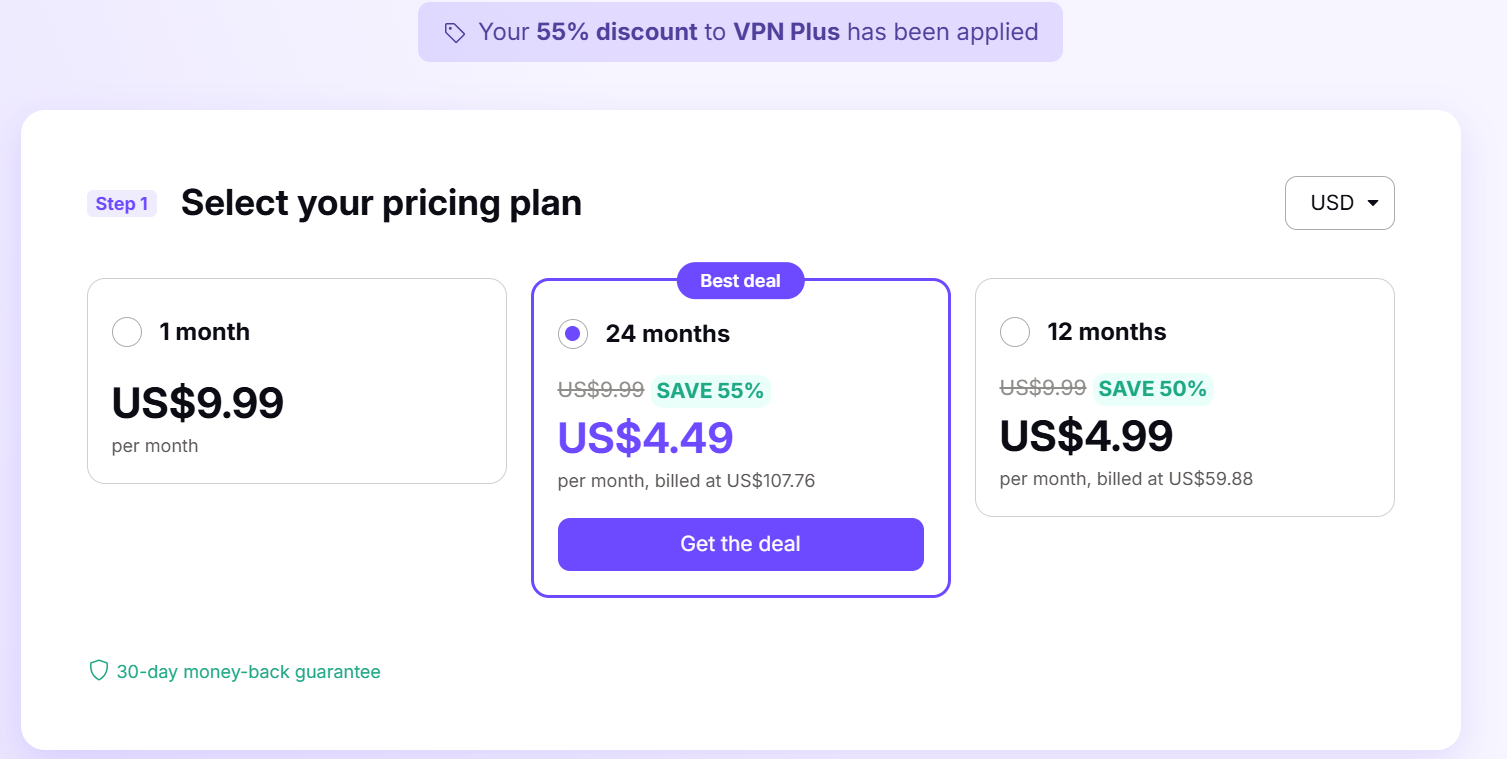1507x759 pixels.
Task: Select the 1 month pricing card
Action: click(297, 381)
